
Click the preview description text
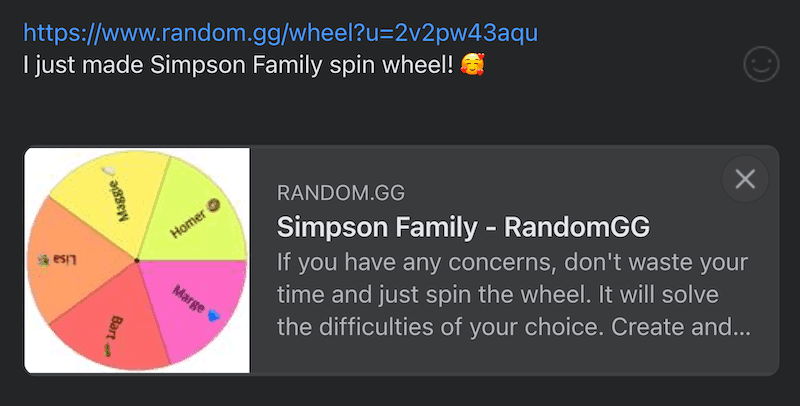[x=514, y=294]
